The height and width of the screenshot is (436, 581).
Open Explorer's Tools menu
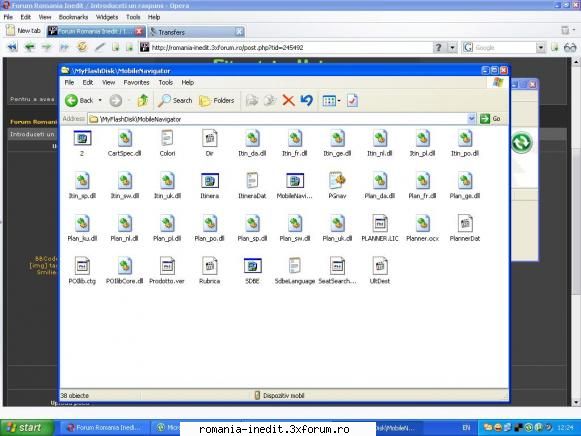click(165, 83)
